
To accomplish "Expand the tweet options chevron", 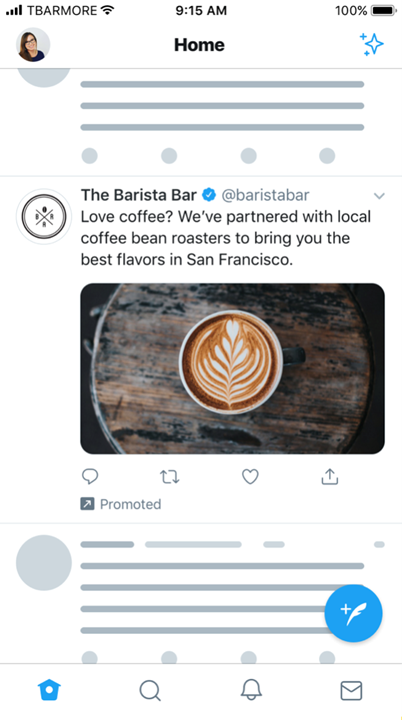I will coord(379,196).
